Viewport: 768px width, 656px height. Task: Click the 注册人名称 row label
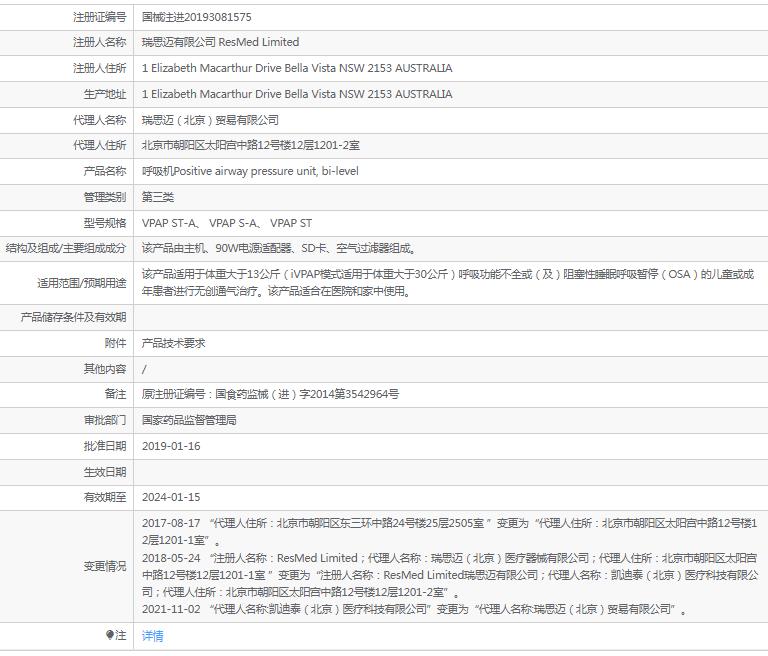99,42
